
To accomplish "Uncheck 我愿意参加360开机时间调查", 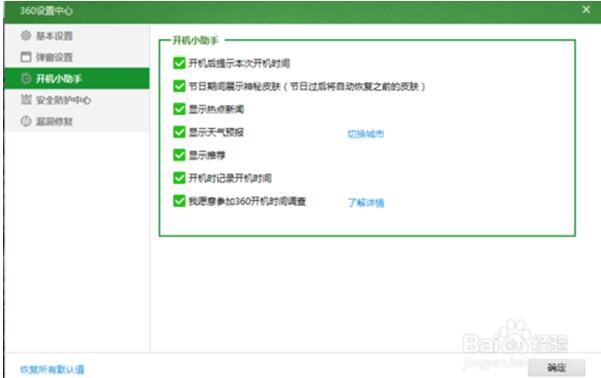I will pos(179,201).
